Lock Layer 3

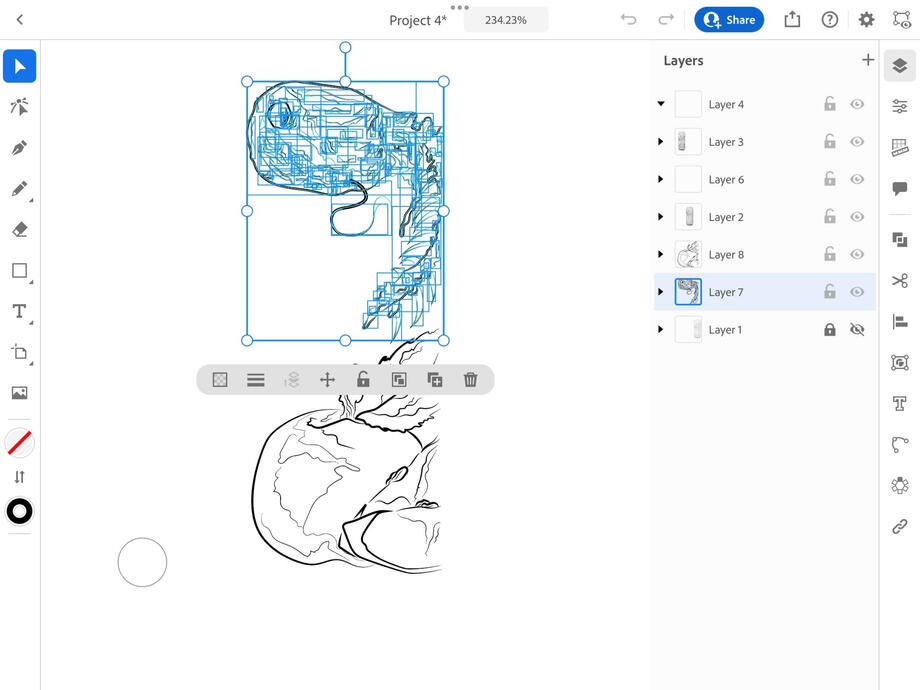(829, 142)
